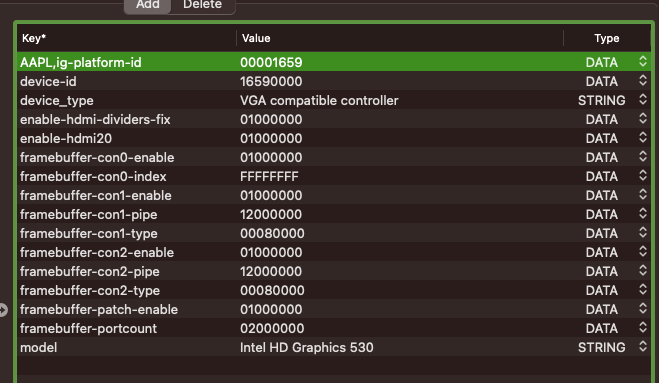Click the value 00001659
Image resolution: width=659 pixels, height=383 pixels.
[x=271, y=63]
